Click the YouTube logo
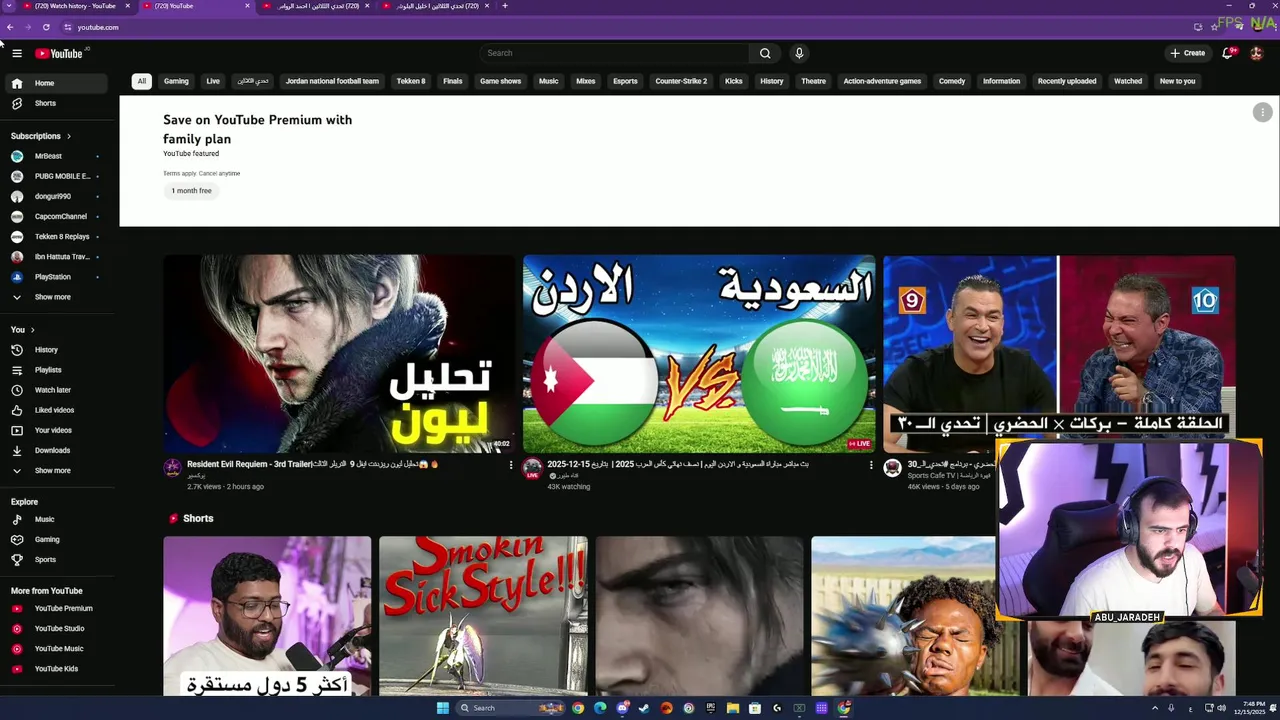 [59, 53]
